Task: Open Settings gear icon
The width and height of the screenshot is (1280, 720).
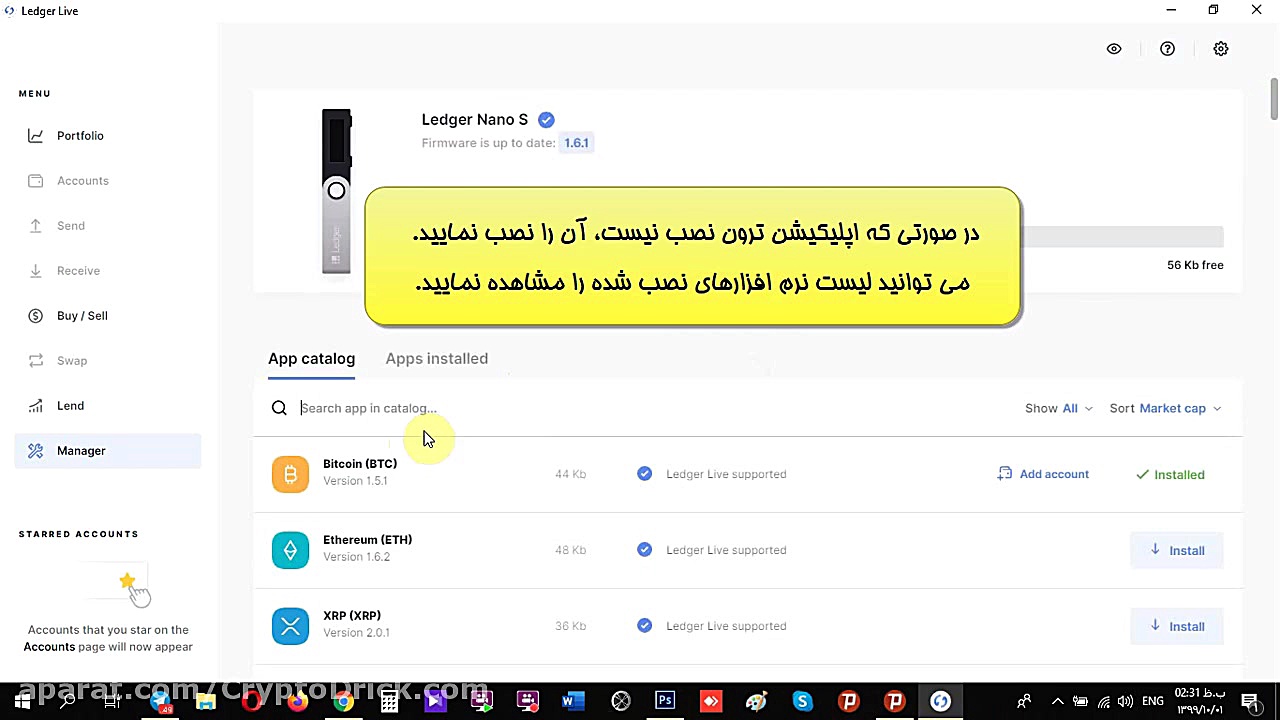Action: click(1221, 49)
